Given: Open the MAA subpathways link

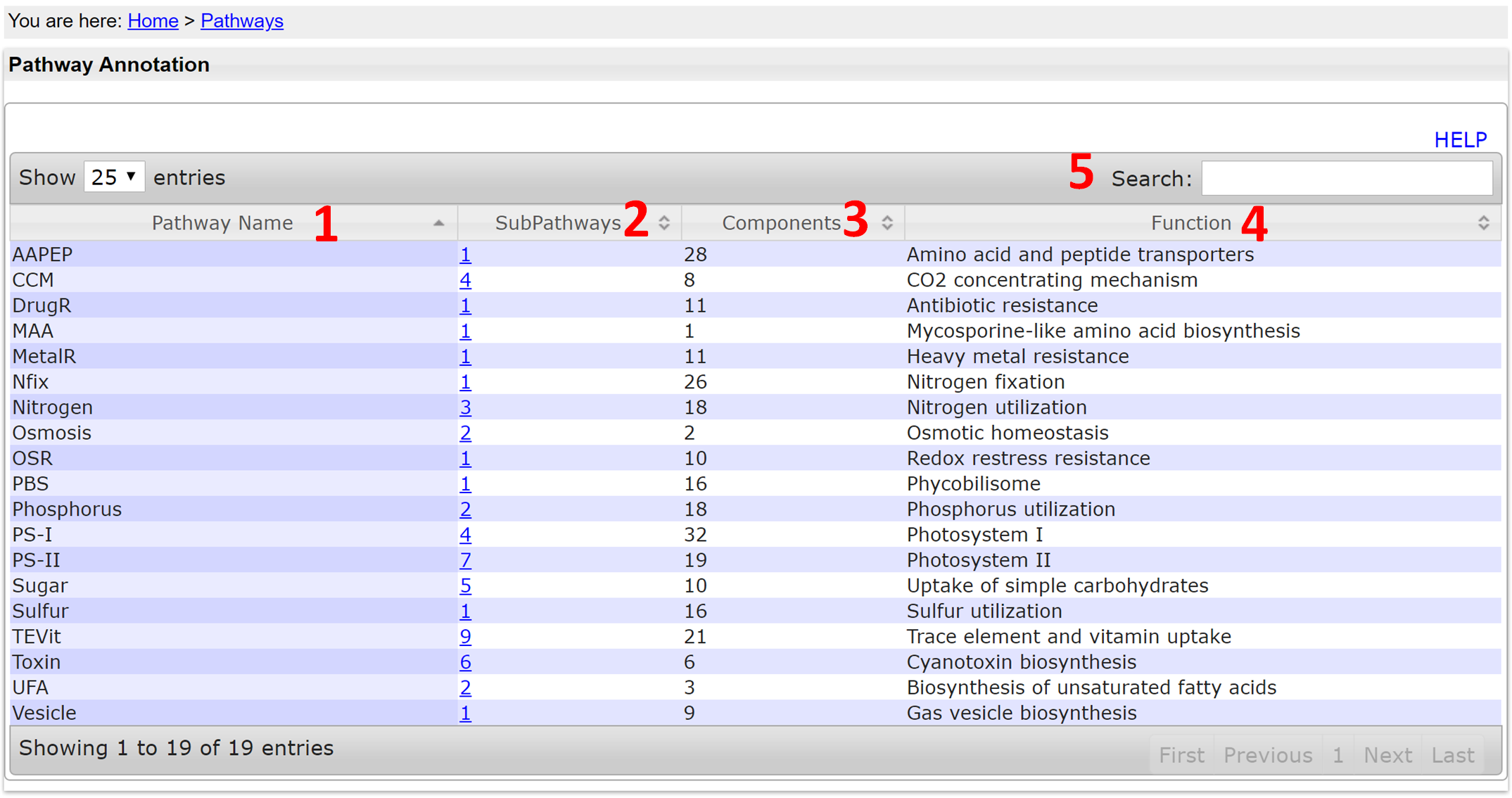Looking at the screenshot, I should (465, 331).
